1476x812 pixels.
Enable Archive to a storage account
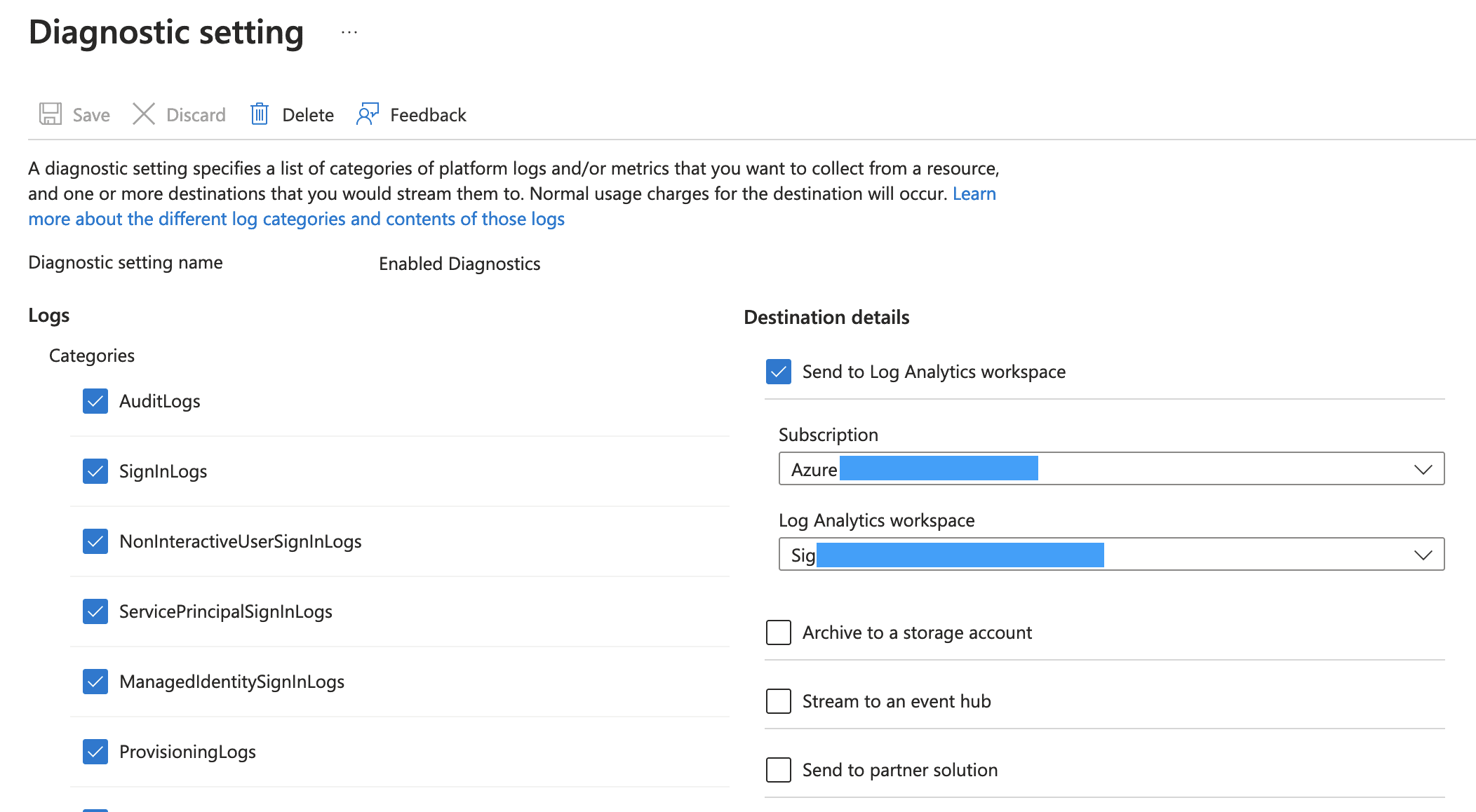(779, 632)
